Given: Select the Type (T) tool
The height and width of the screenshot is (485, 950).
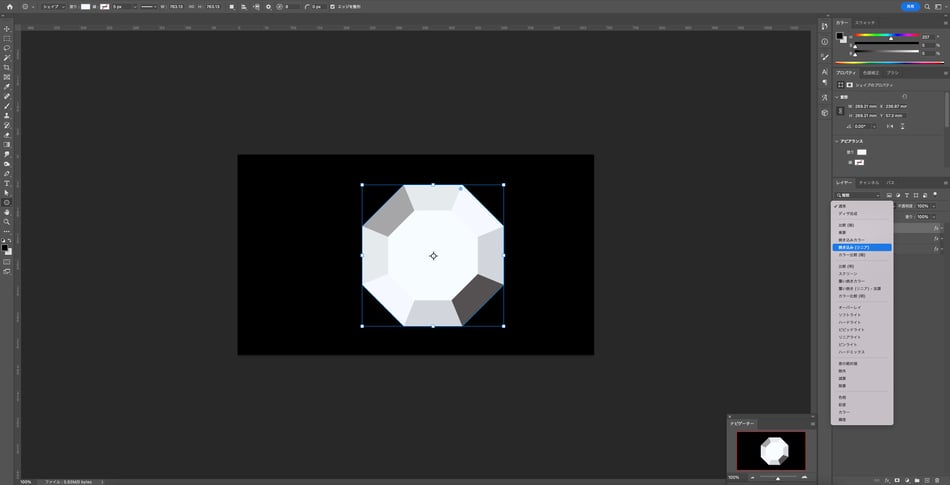Looking at the screenshot, I should [x=7, y=183].
